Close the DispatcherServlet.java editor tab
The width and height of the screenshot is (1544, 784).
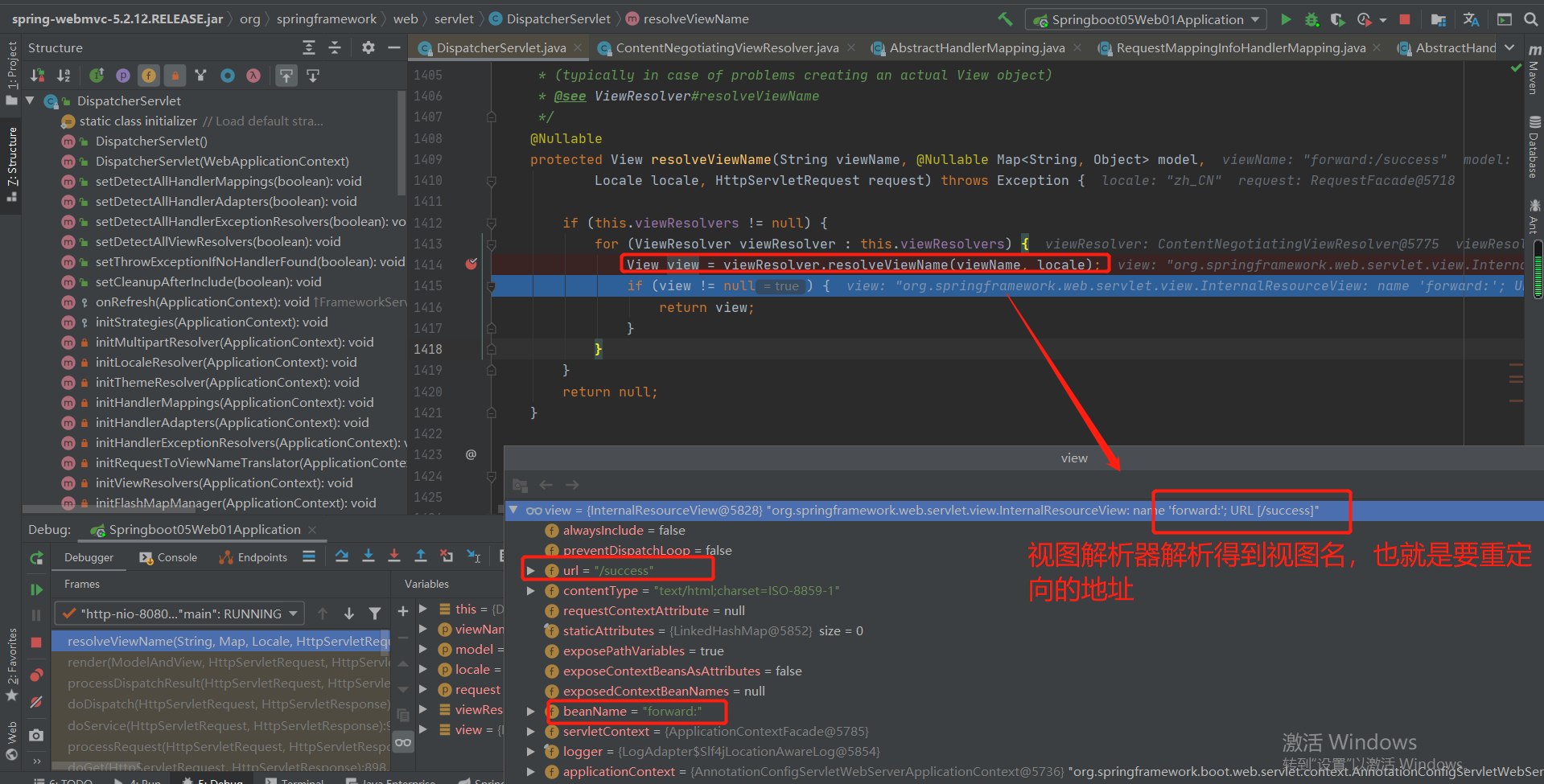coord(578,47)
